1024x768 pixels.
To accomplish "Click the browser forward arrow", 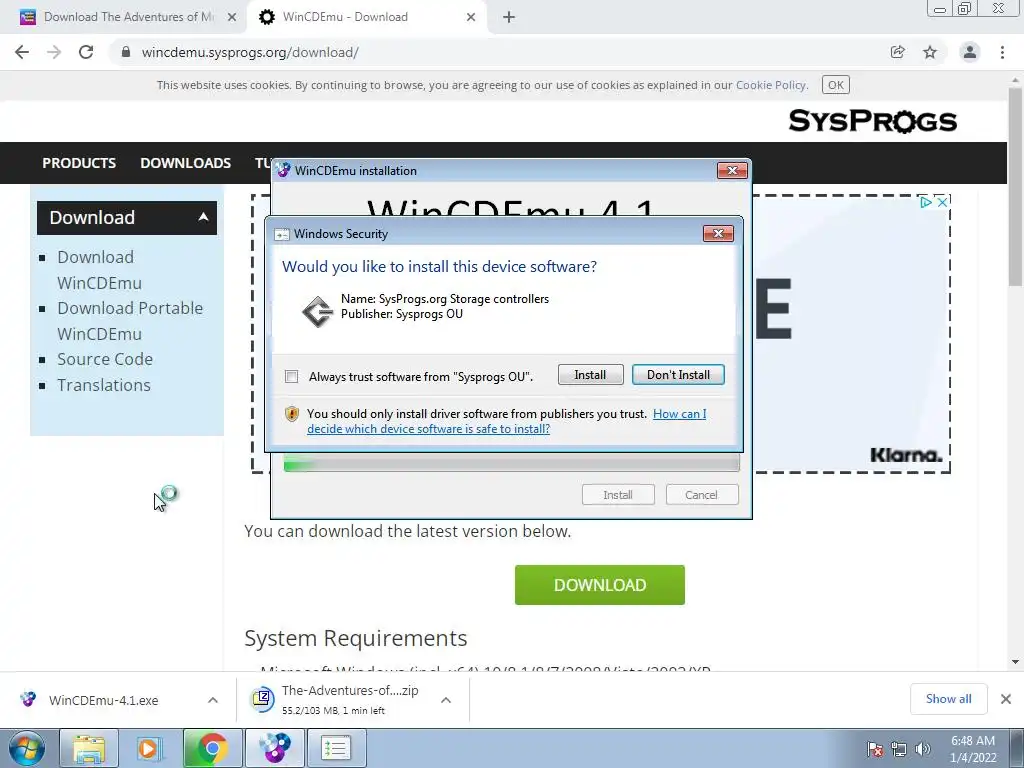I will (54, 52).
